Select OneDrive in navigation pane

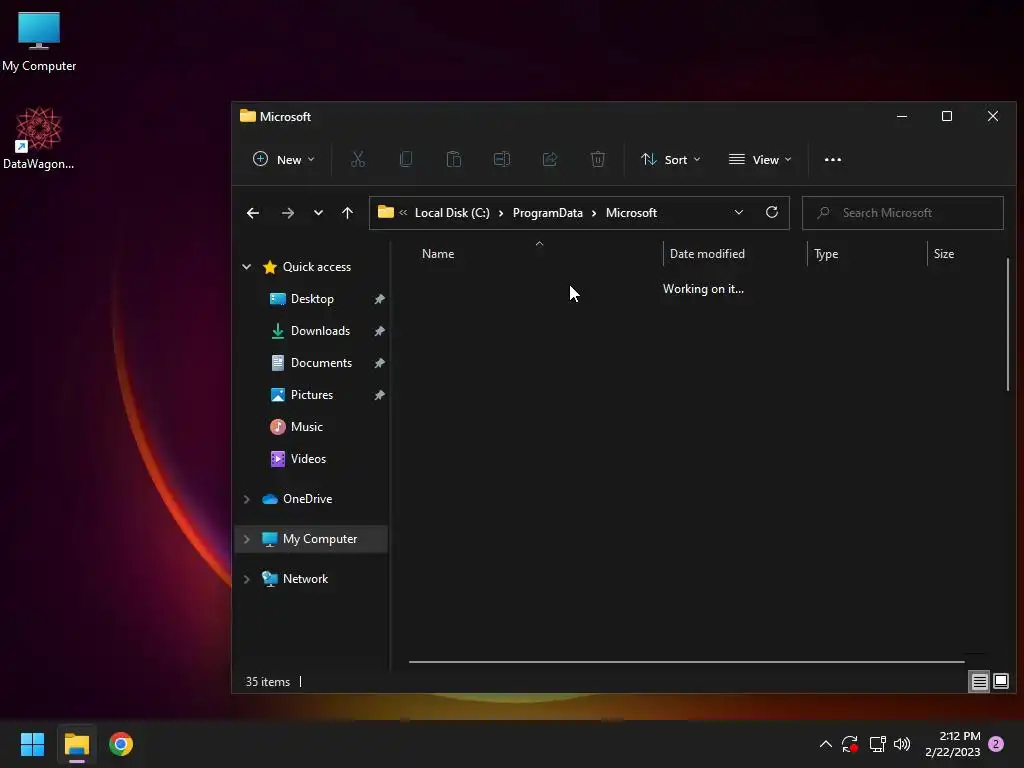click(x=307, y=499)
